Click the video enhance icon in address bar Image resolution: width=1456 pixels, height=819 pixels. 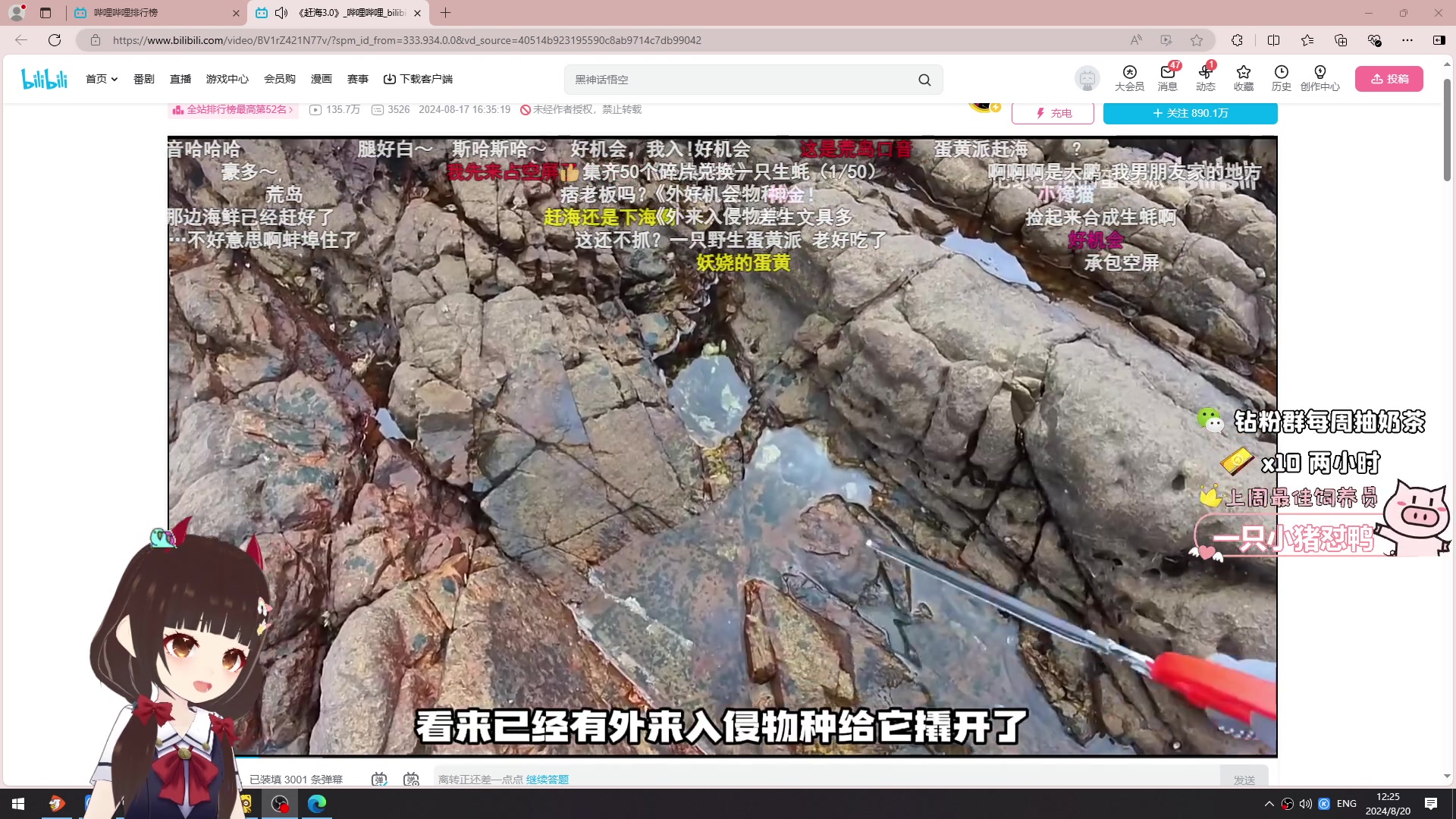pyautogui.click(x=1166, y=40)
